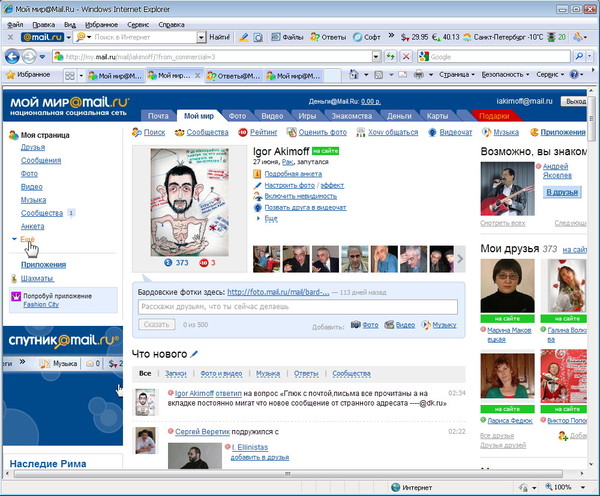Open the Безопасность command bar dropdown
The height and width of the screenshot is (496, 600).
pos(505,75)
